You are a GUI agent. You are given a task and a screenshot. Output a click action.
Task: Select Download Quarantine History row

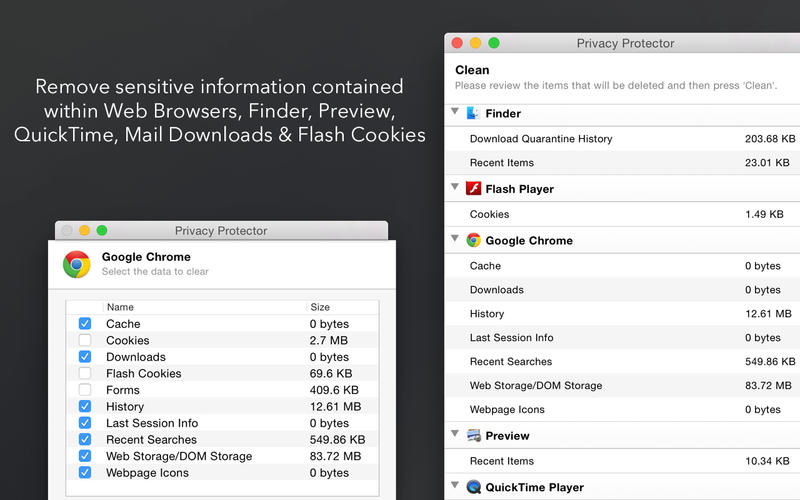(x=623, y=139)
